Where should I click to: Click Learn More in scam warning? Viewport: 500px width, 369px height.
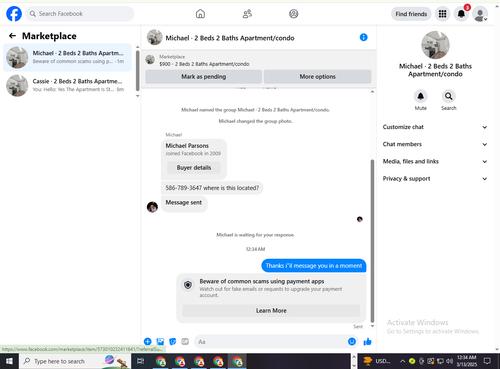point(271,311)
